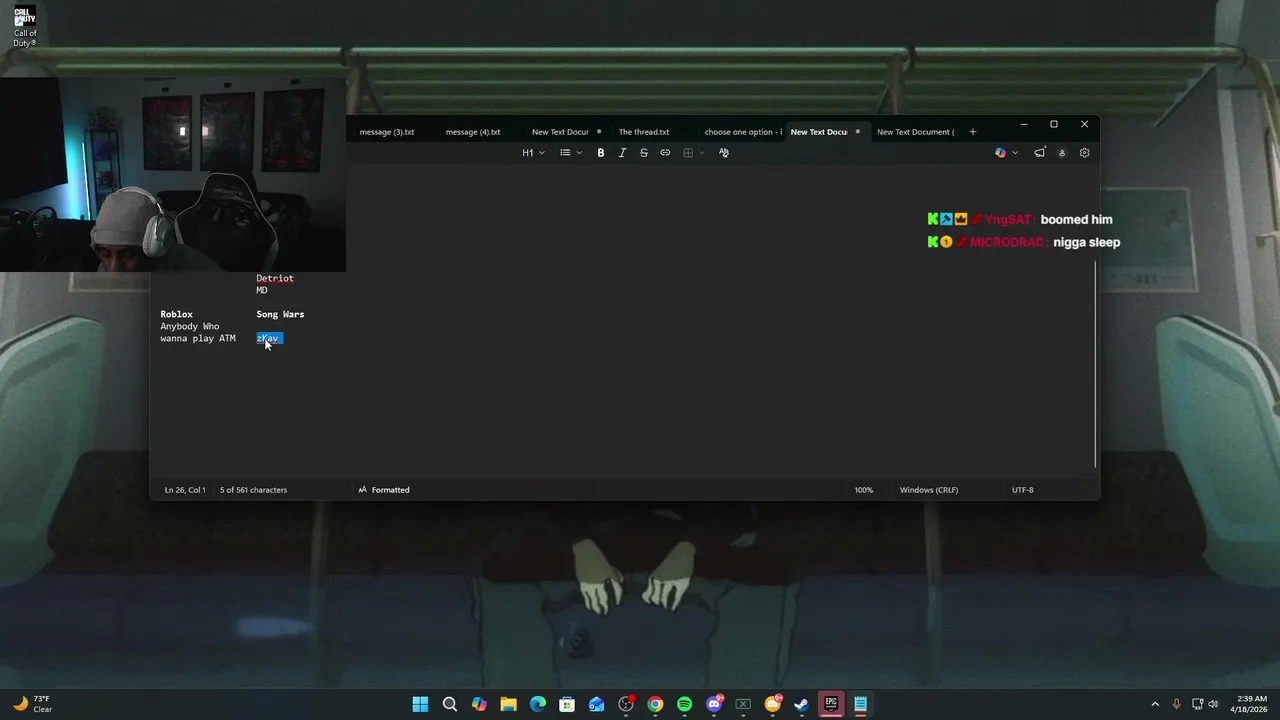Open taskbar Search
The width and height of the screenshot is (1280, 720).
pyautogui.click(x=450, y=704)
